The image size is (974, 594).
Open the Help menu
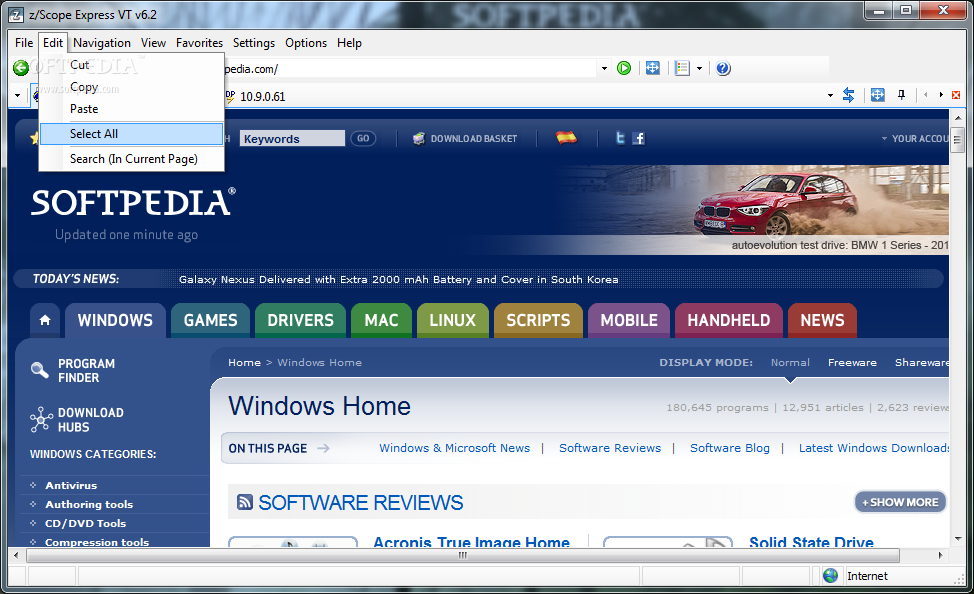coord(350,43)
